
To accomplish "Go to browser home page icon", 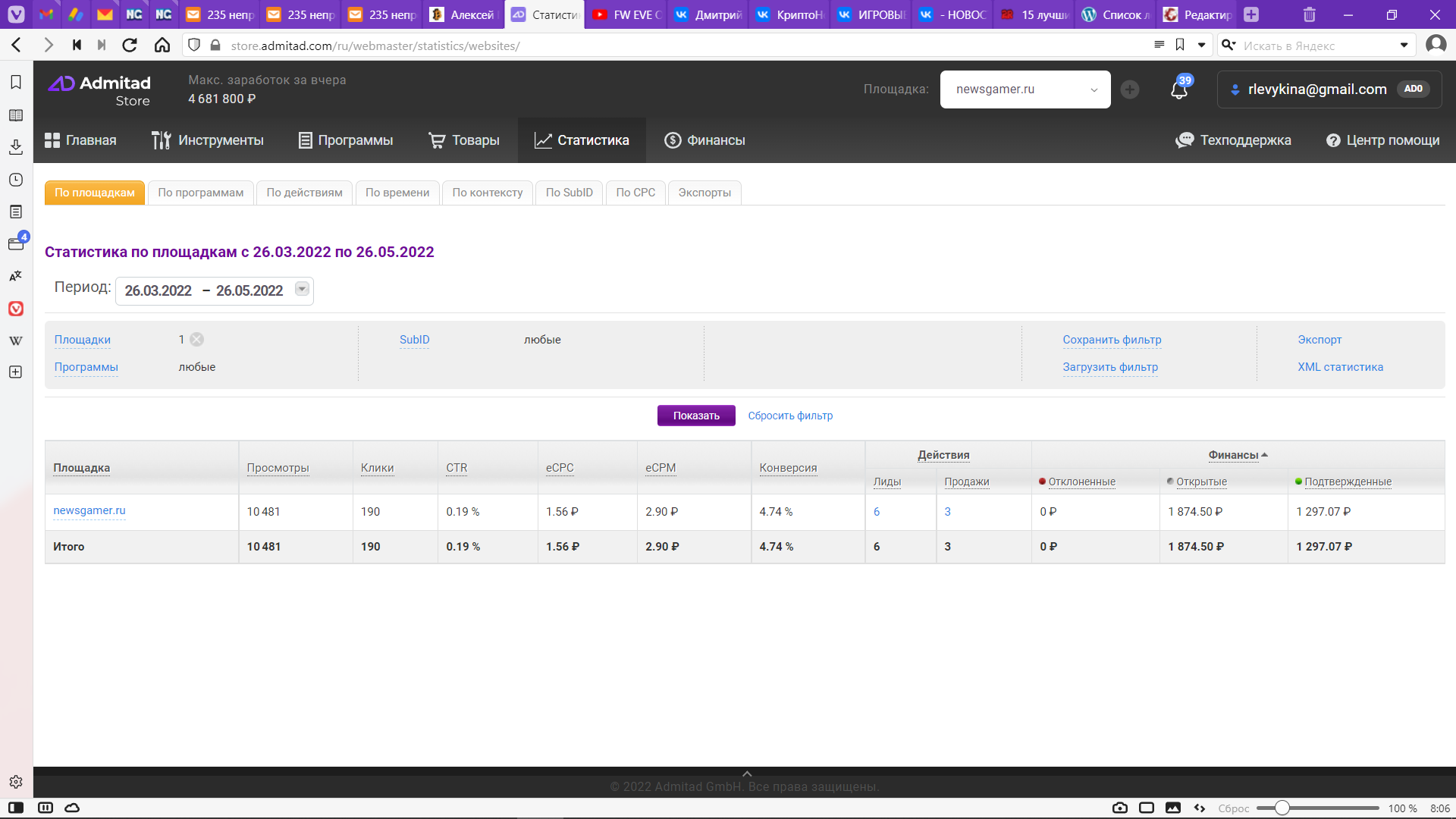I will 162,45.
